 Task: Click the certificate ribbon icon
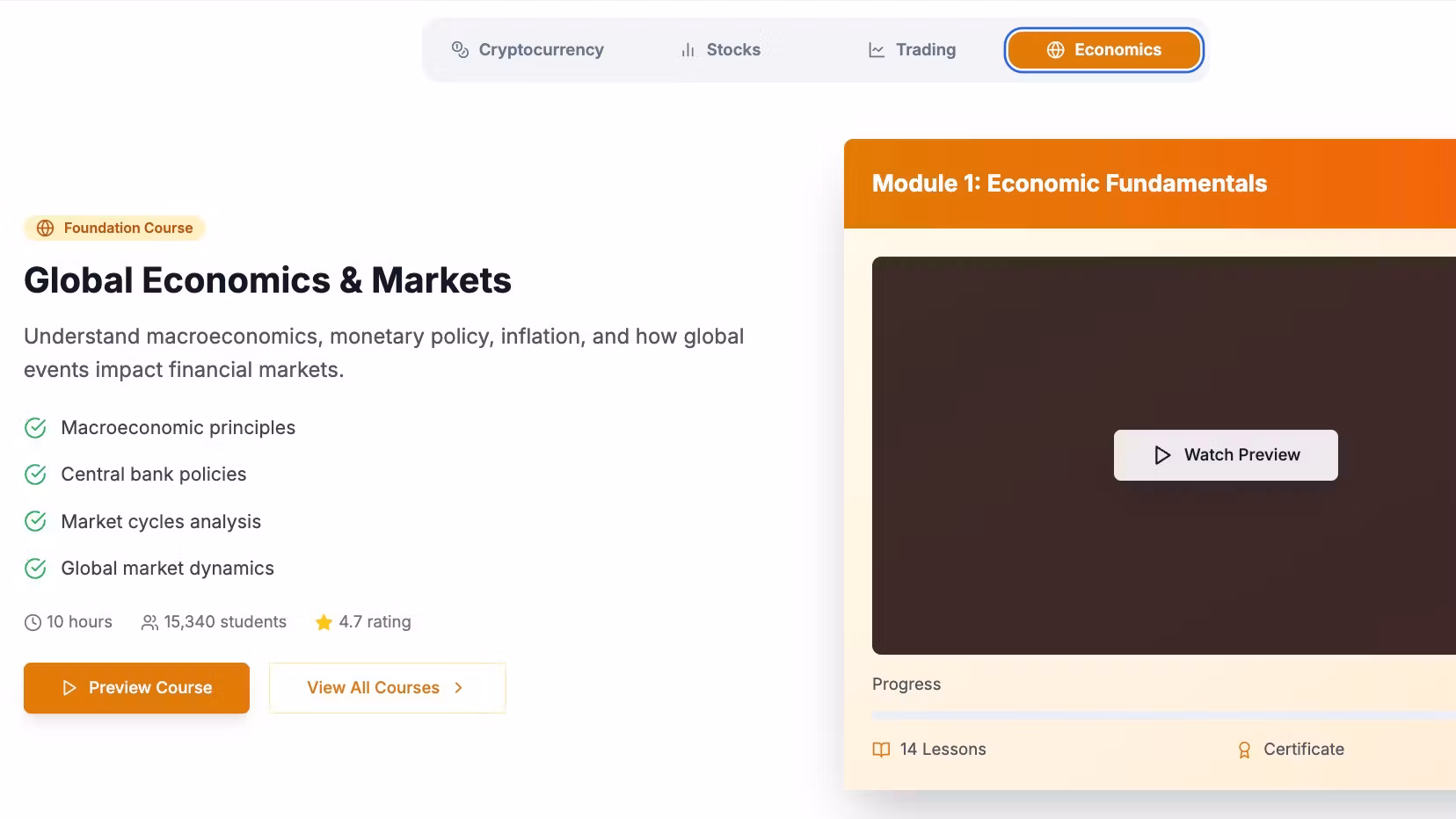[x=1244, y=750]
